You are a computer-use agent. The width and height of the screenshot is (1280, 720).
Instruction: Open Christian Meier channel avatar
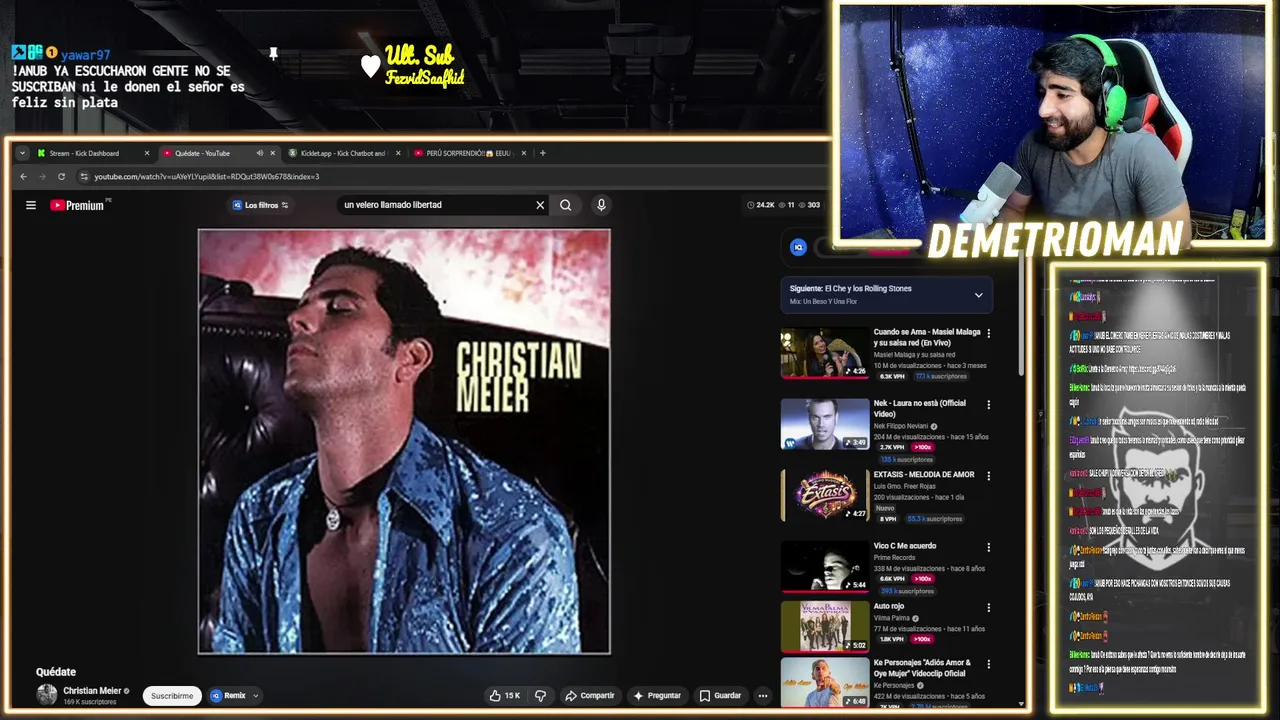tap(47, 695)
